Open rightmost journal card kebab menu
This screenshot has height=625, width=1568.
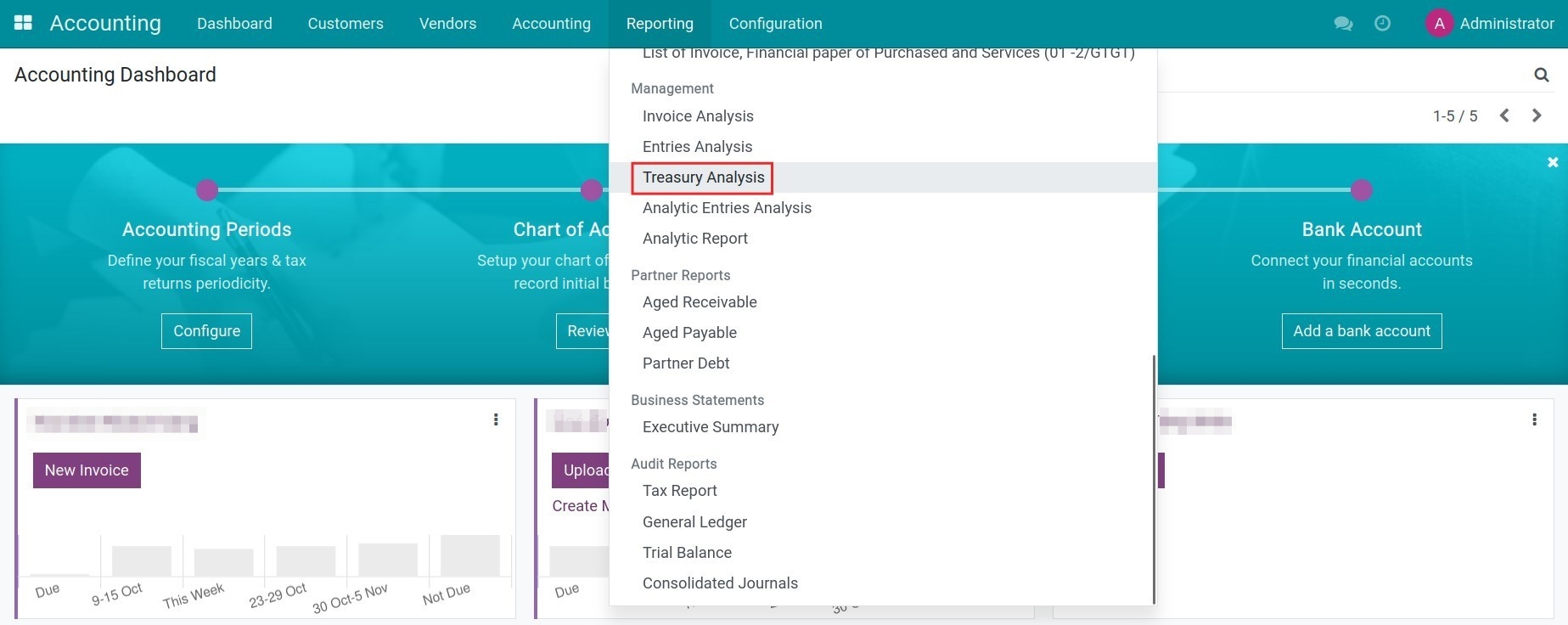[1534, 419]
